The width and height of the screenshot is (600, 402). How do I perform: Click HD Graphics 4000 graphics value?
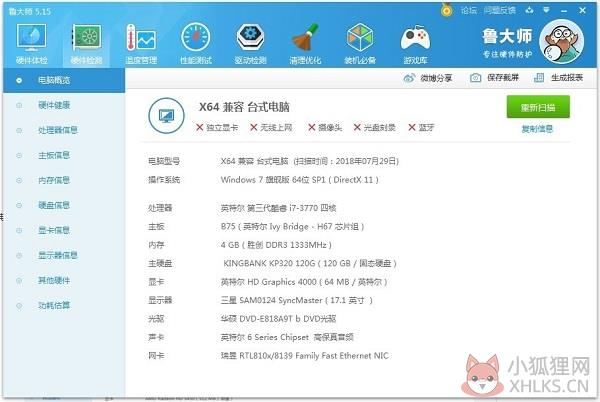pos(304,282)
